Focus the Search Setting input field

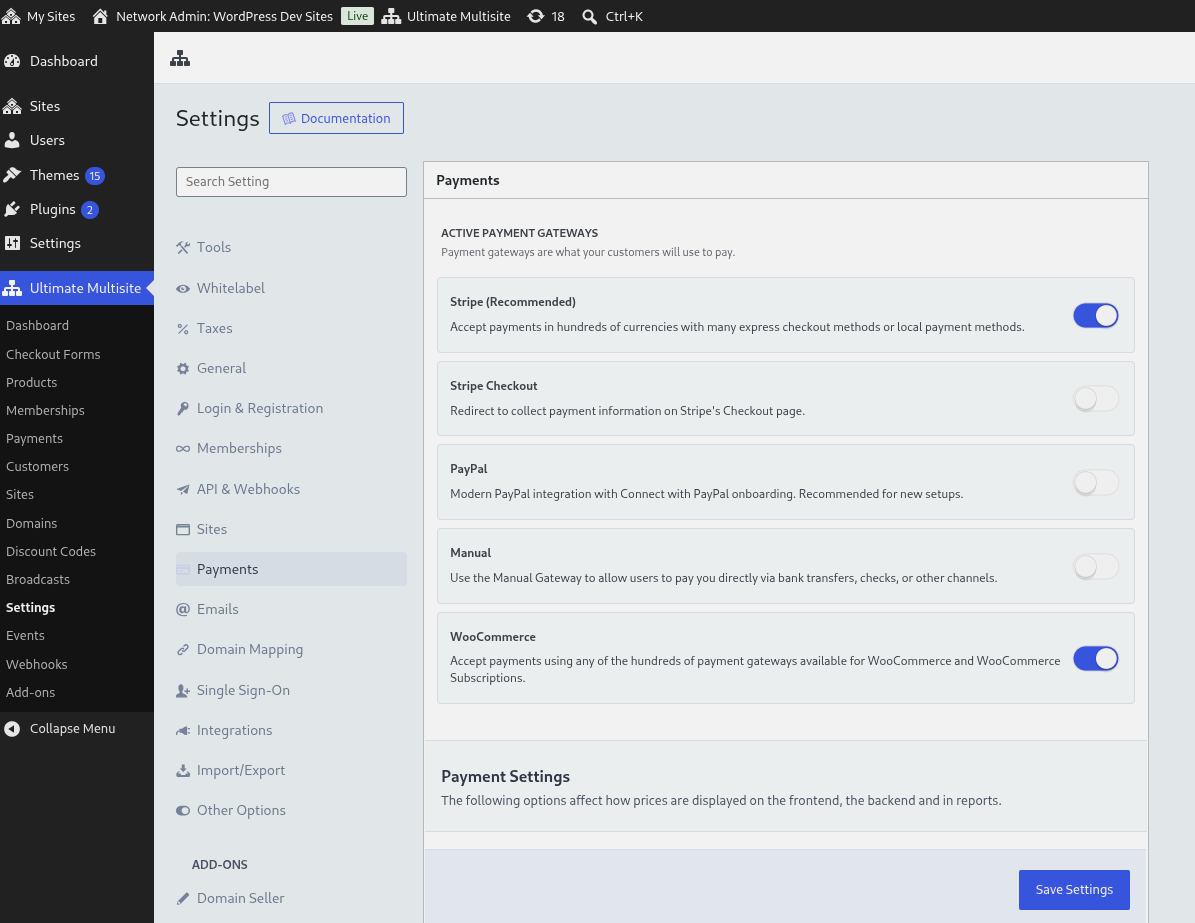(x=291, y=181)
